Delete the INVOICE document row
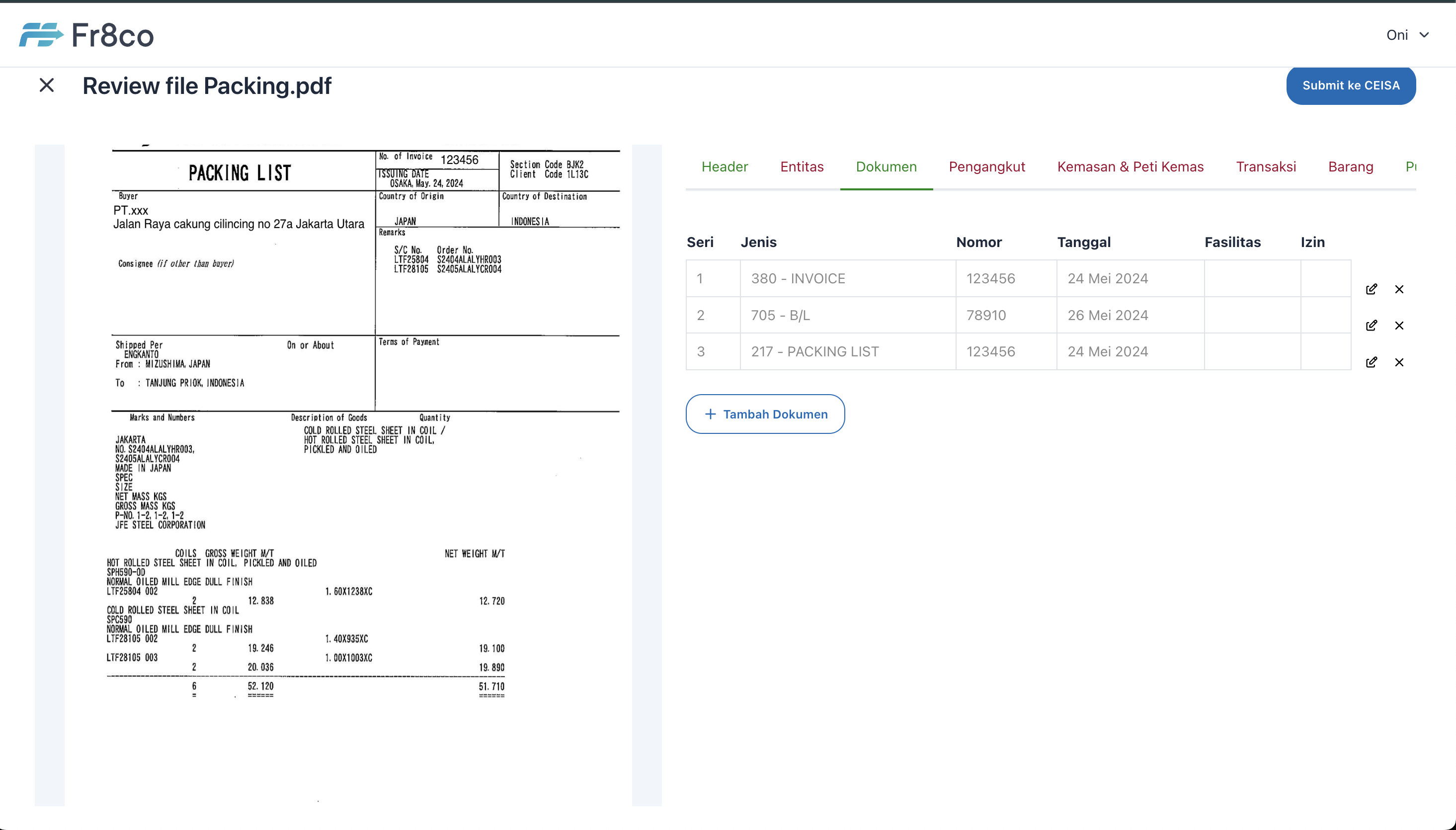Screen dimensions: 1456x830 pos(1399,289)
